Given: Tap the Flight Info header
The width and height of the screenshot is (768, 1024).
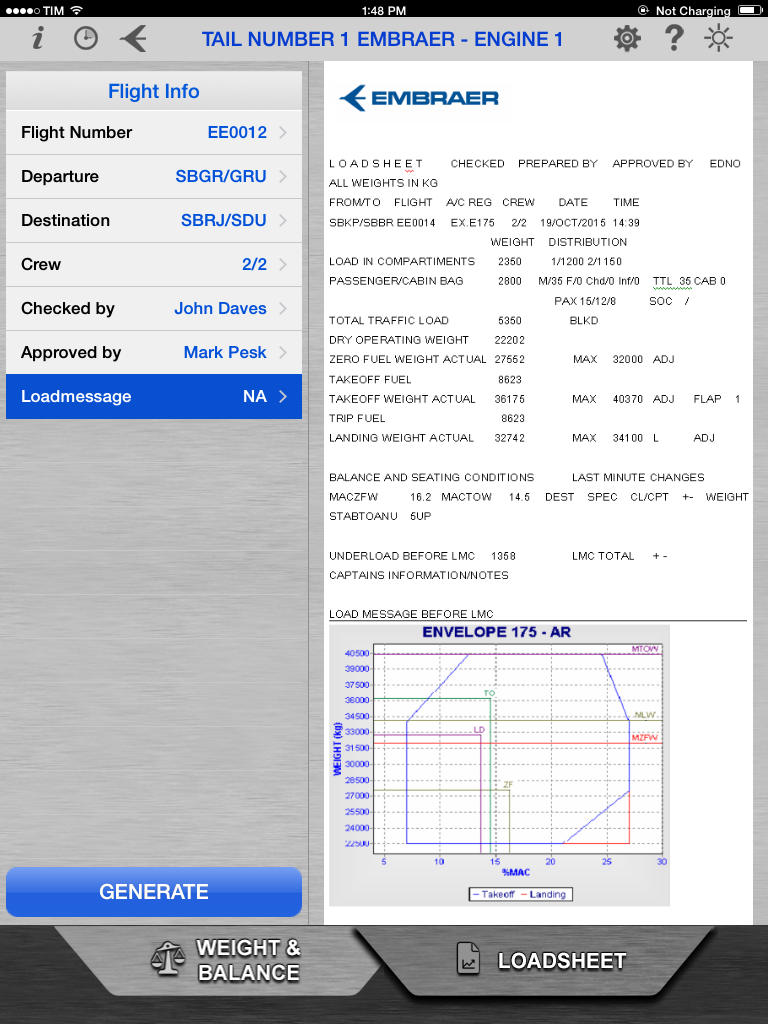Looking at the screenshot, I should pos(153,91).
